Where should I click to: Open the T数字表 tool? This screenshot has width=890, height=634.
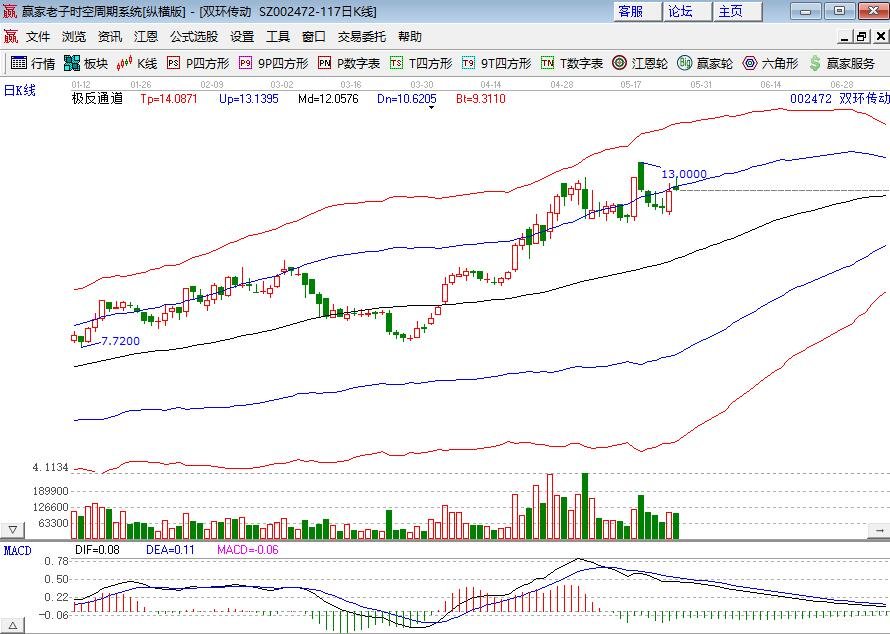(572, 64)
